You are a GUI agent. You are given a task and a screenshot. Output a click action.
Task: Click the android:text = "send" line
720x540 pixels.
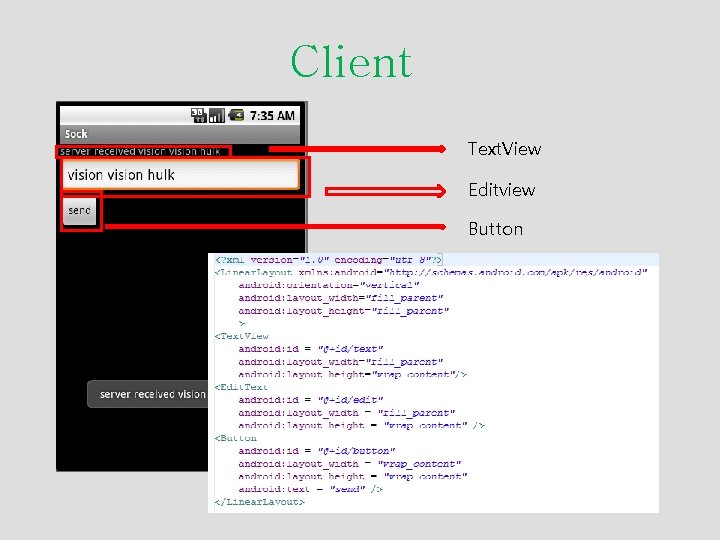coord(310,489)
